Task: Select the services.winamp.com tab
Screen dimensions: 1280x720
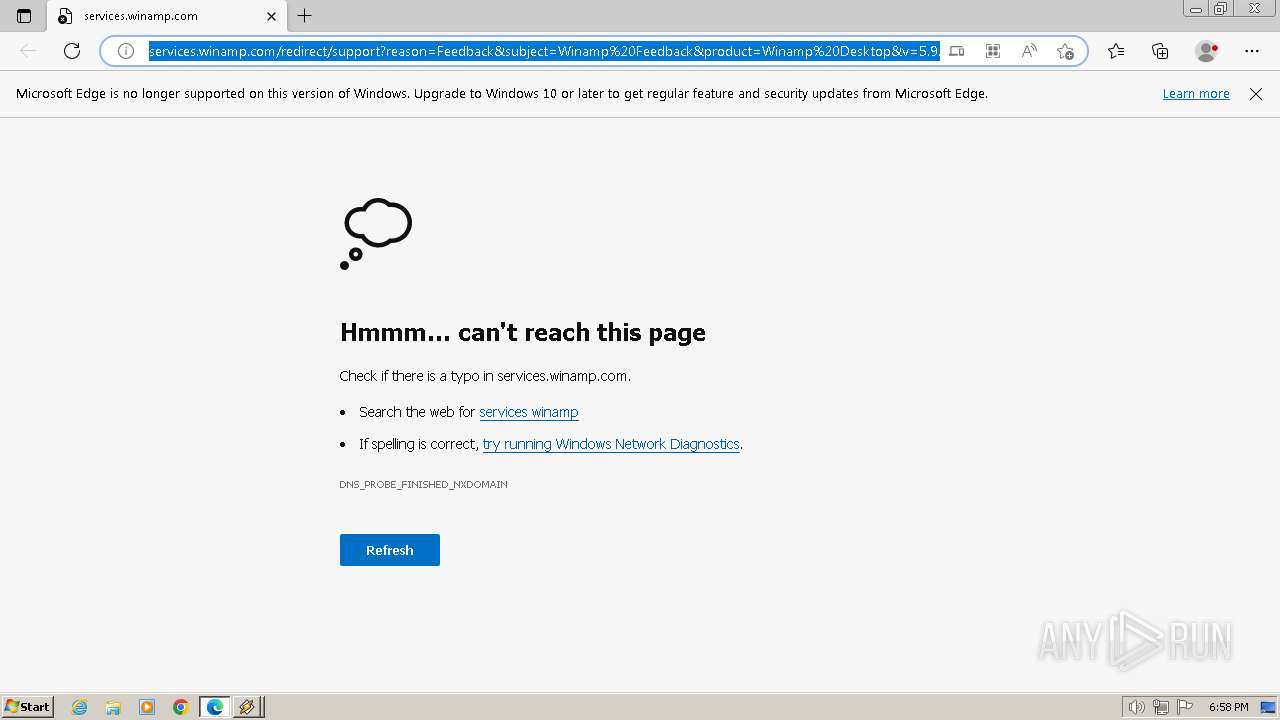Action: coord(166,16)
